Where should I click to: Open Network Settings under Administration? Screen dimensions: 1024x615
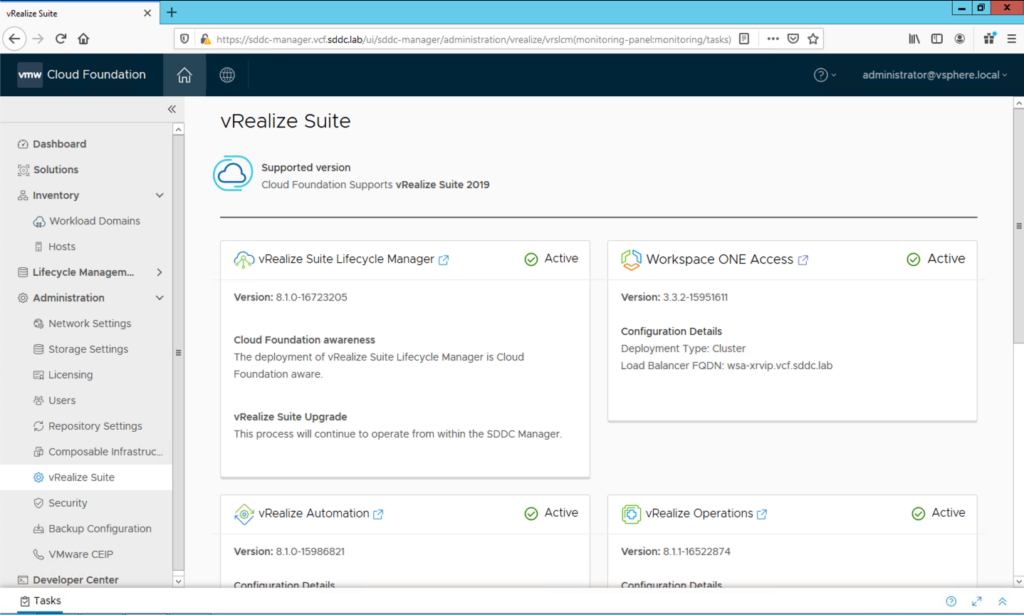pyautogui.click(x=85, y=323)
